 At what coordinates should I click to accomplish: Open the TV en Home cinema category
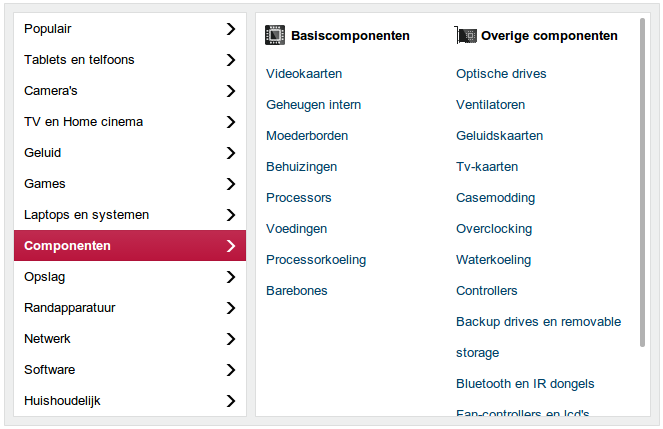[84, 122]
